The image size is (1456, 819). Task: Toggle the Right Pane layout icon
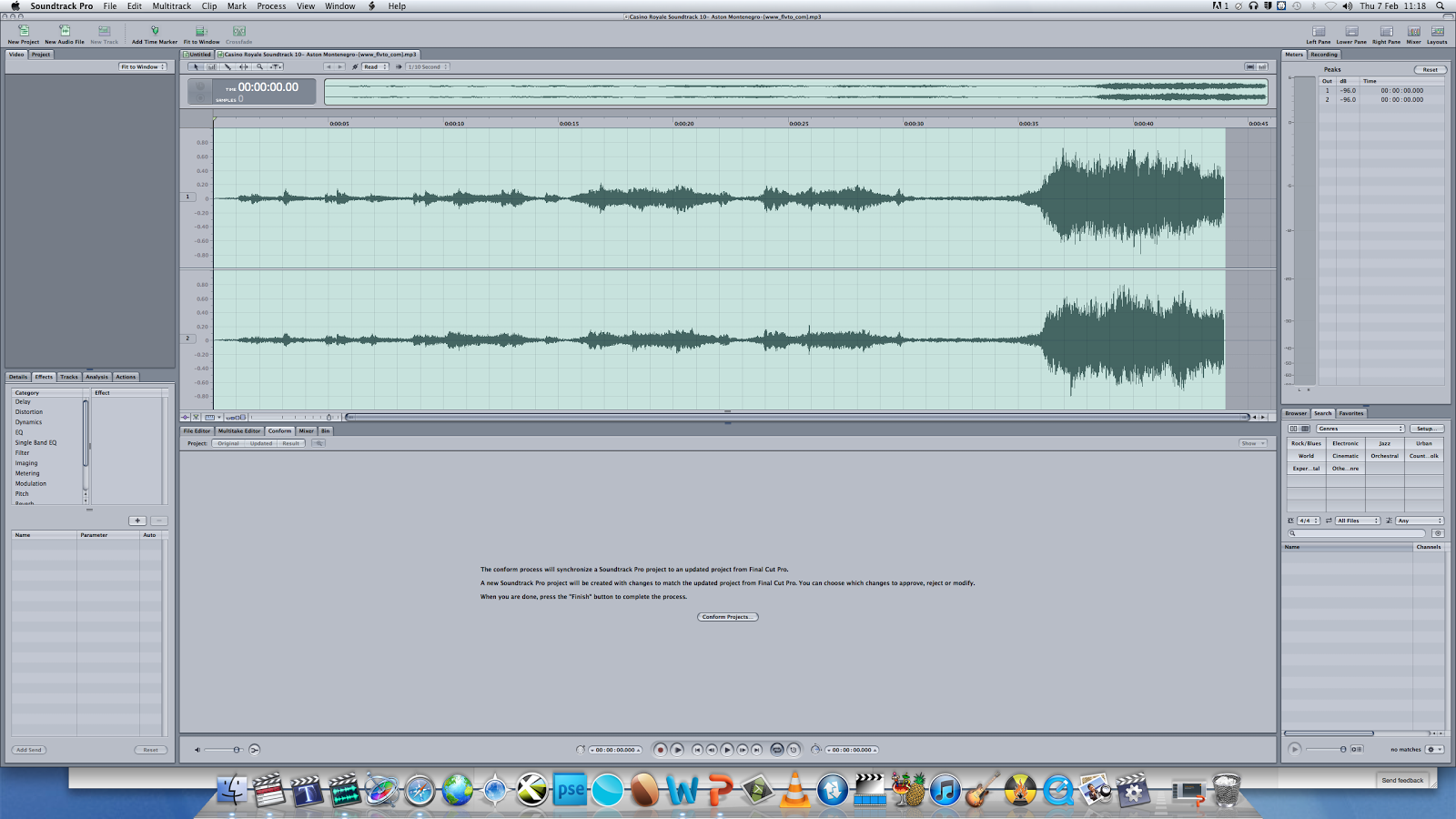point(1386,35)
